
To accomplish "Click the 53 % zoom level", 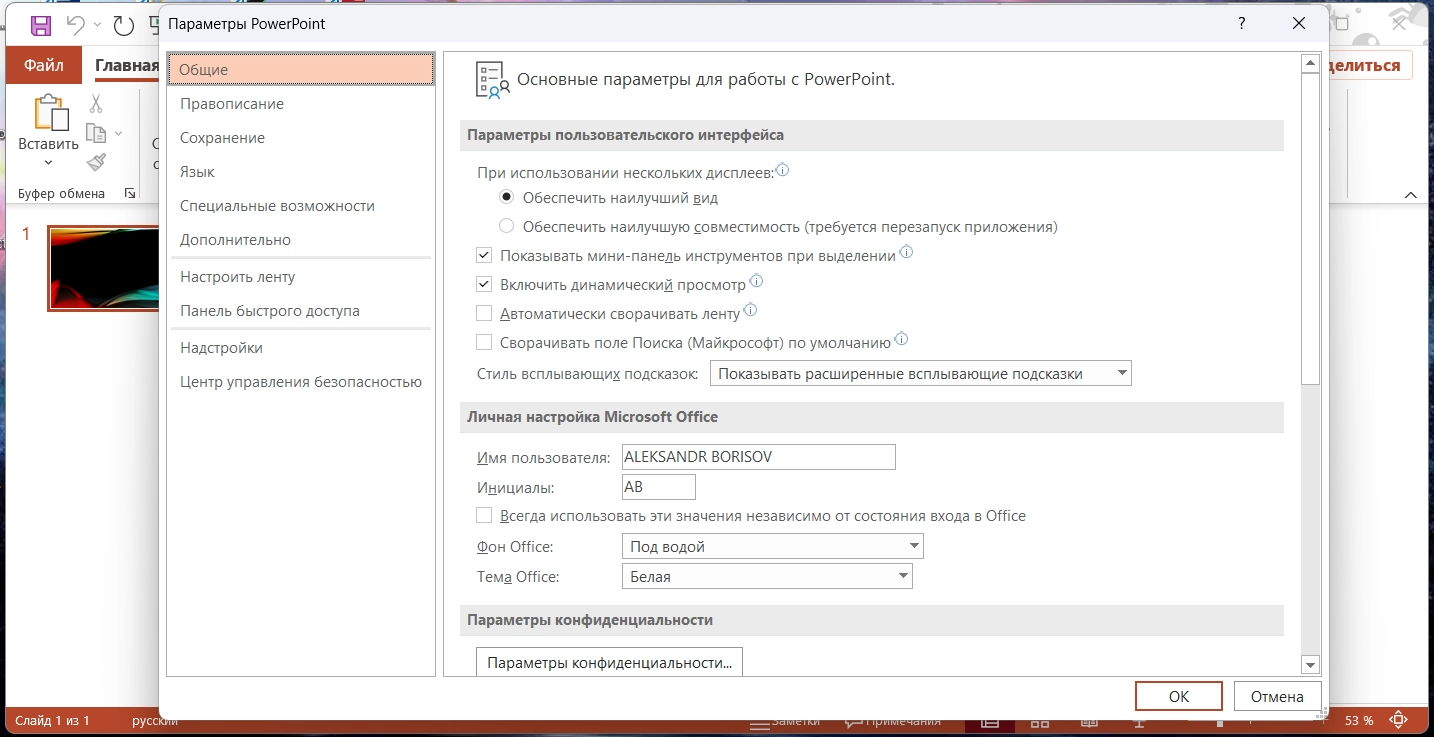I will 1359,721.
